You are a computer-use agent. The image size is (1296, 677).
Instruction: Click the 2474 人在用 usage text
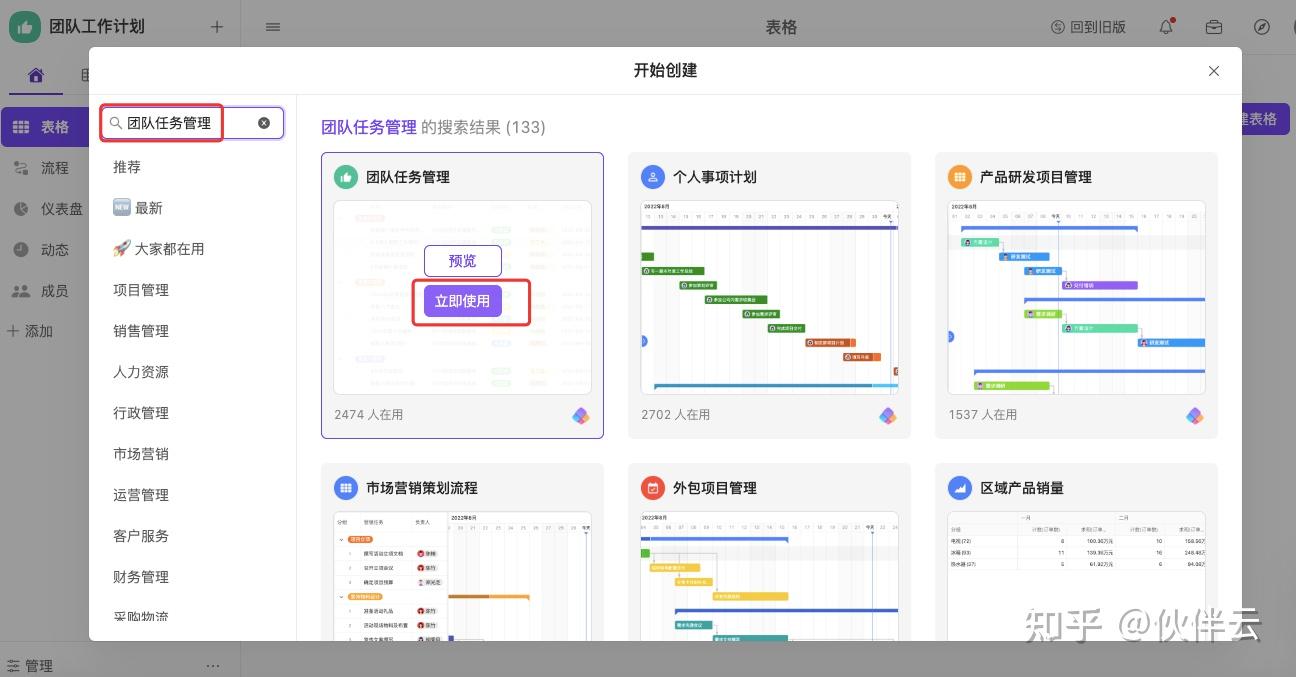[x=369, y=414]
